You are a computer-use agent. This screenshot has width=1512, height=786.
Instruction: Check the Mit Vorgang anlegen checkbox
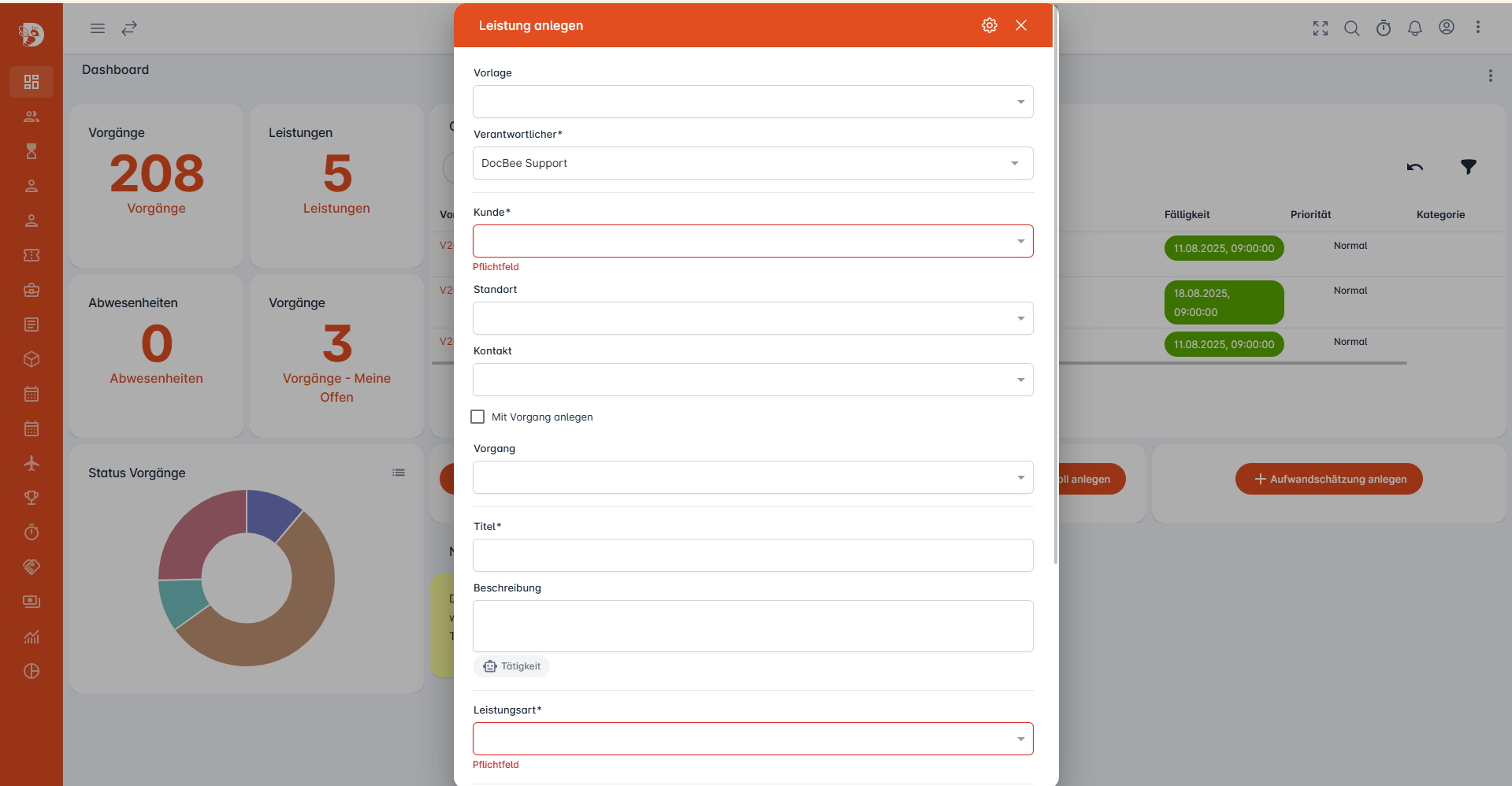tap(477, 417)
